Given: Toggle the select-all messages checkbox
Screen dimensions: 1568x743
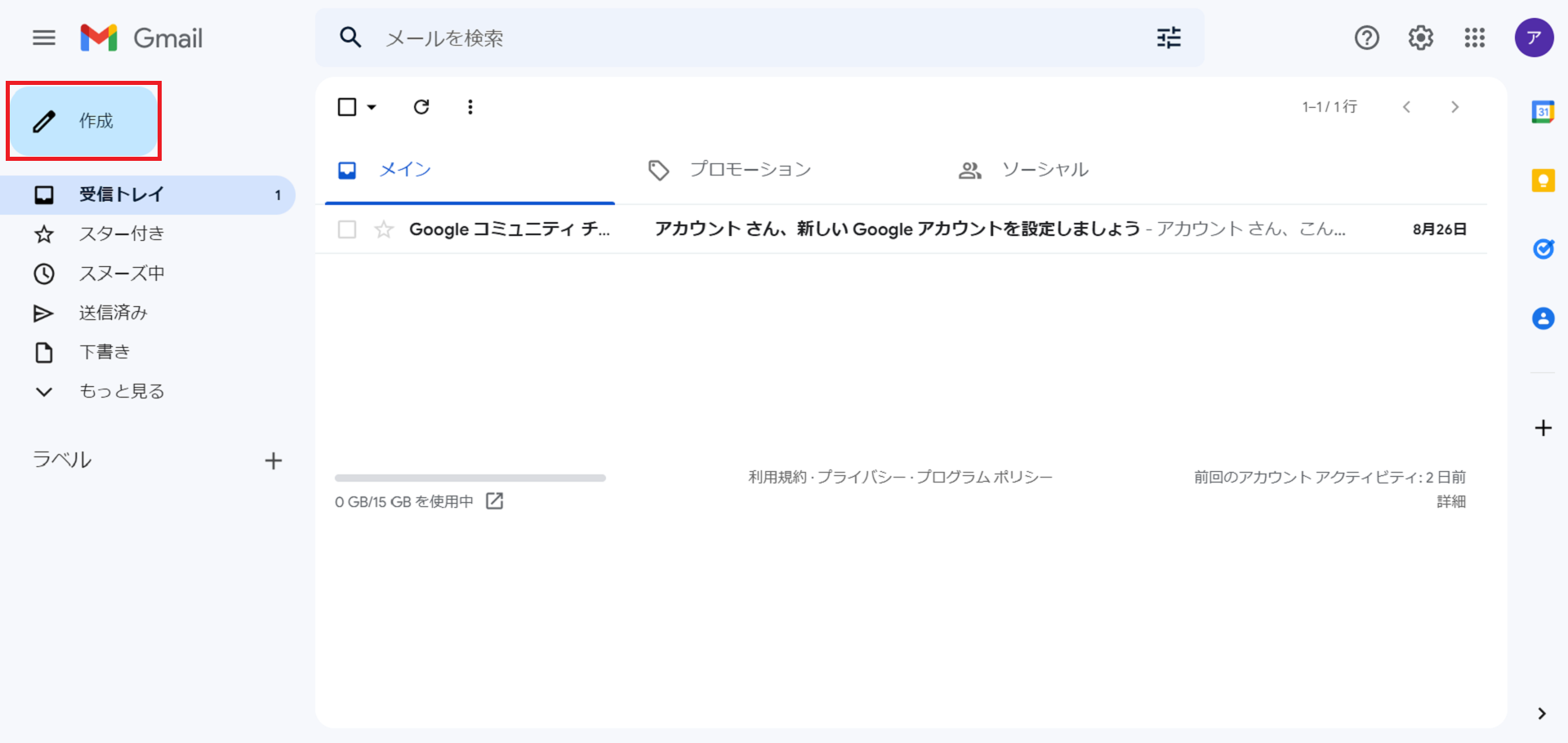Looking at the screenshot, I should point(346,106).
